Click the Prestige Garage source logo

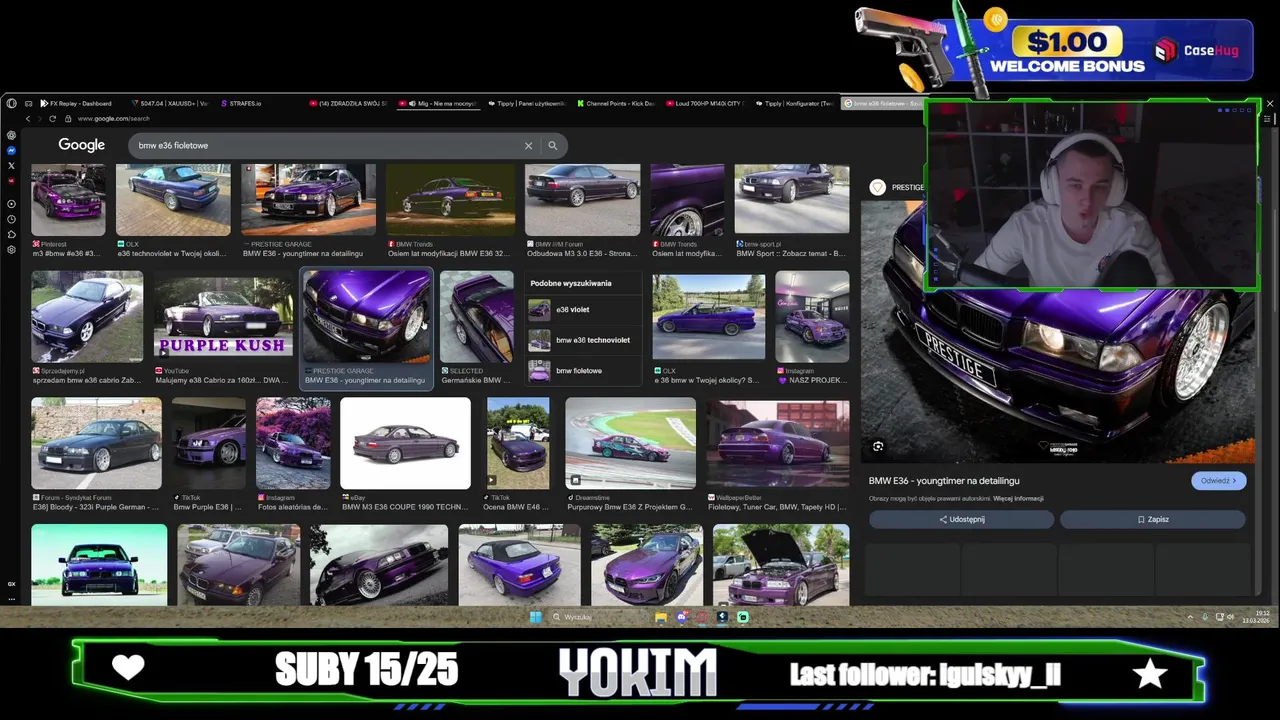(877, 187)
